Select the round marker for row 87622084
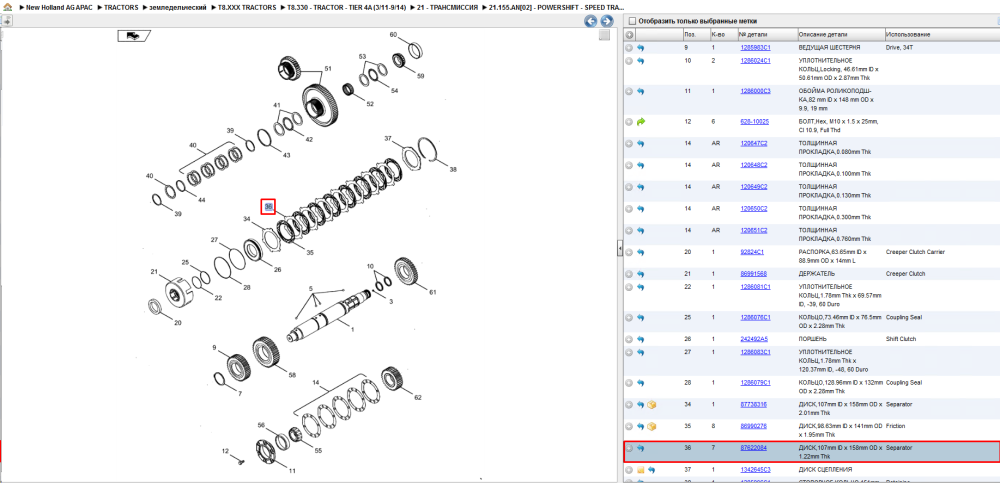 [629, 448]
